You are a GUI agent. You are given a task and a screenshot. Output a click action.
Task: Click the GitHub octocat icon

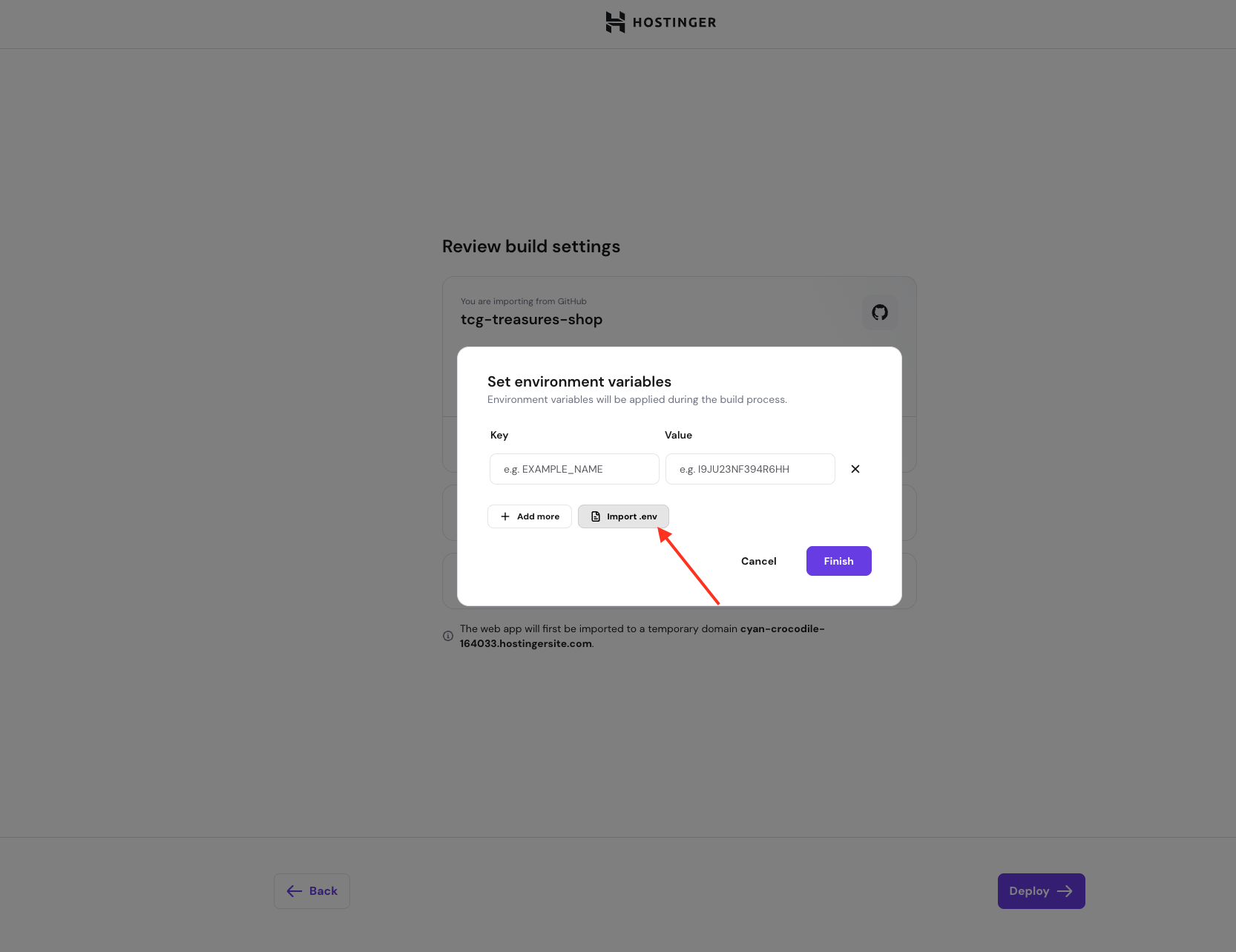(x=880, y=312)
